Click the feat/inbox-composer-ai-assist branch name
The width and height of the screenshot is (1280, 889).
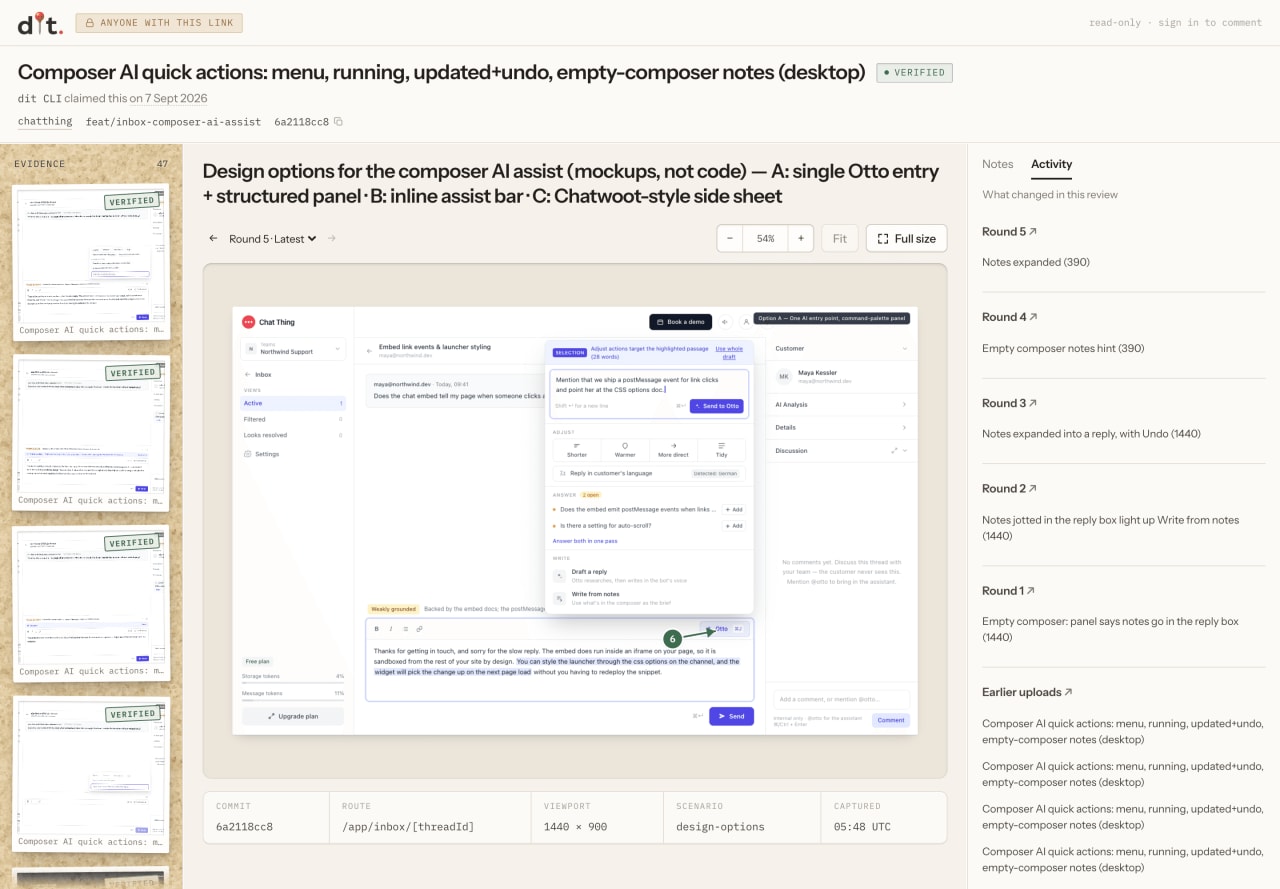pyautogui.click(x=173, y=122)
